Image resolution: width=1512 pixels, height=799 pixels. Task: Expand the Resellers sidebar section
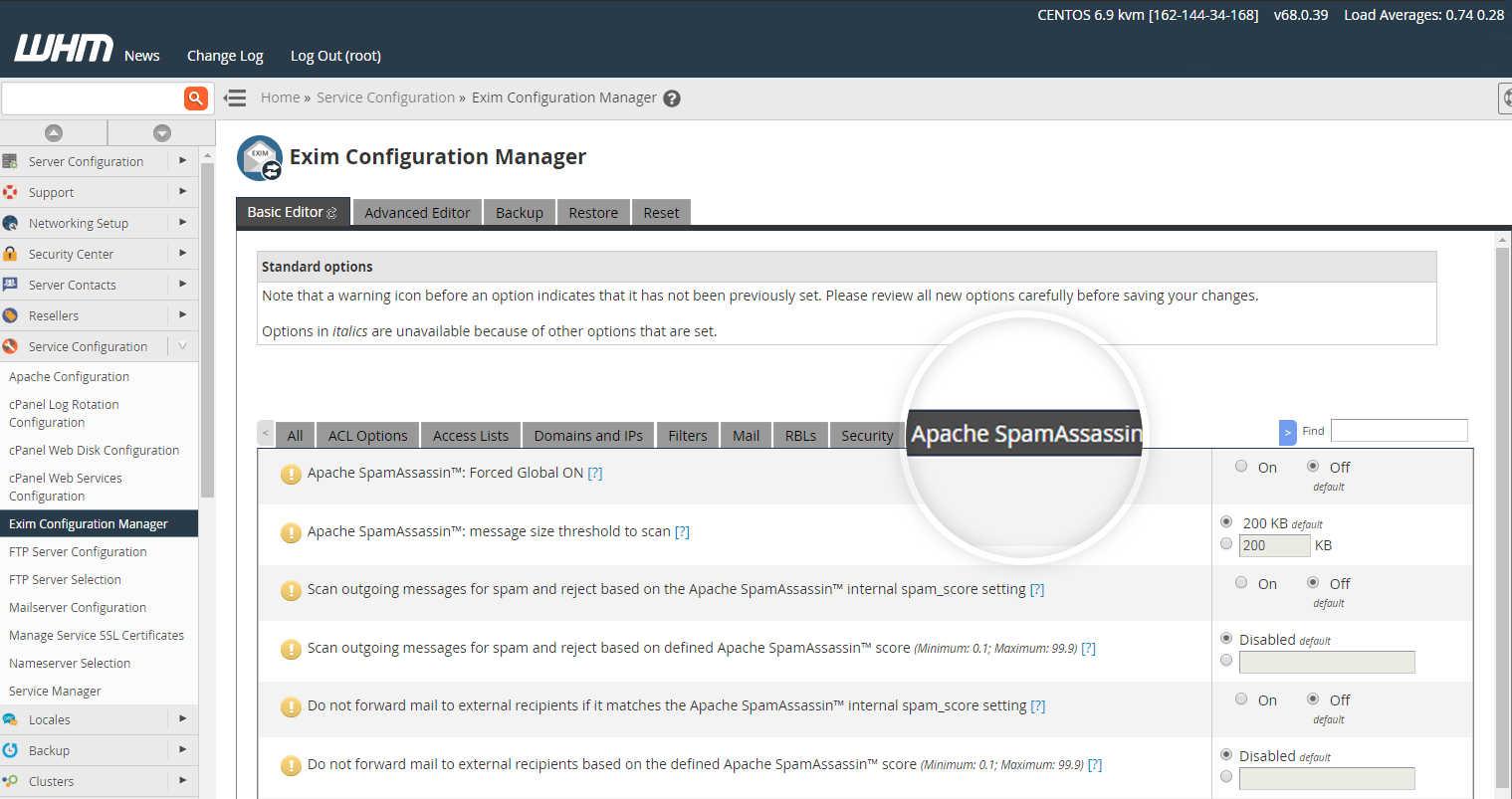point(182,315)
